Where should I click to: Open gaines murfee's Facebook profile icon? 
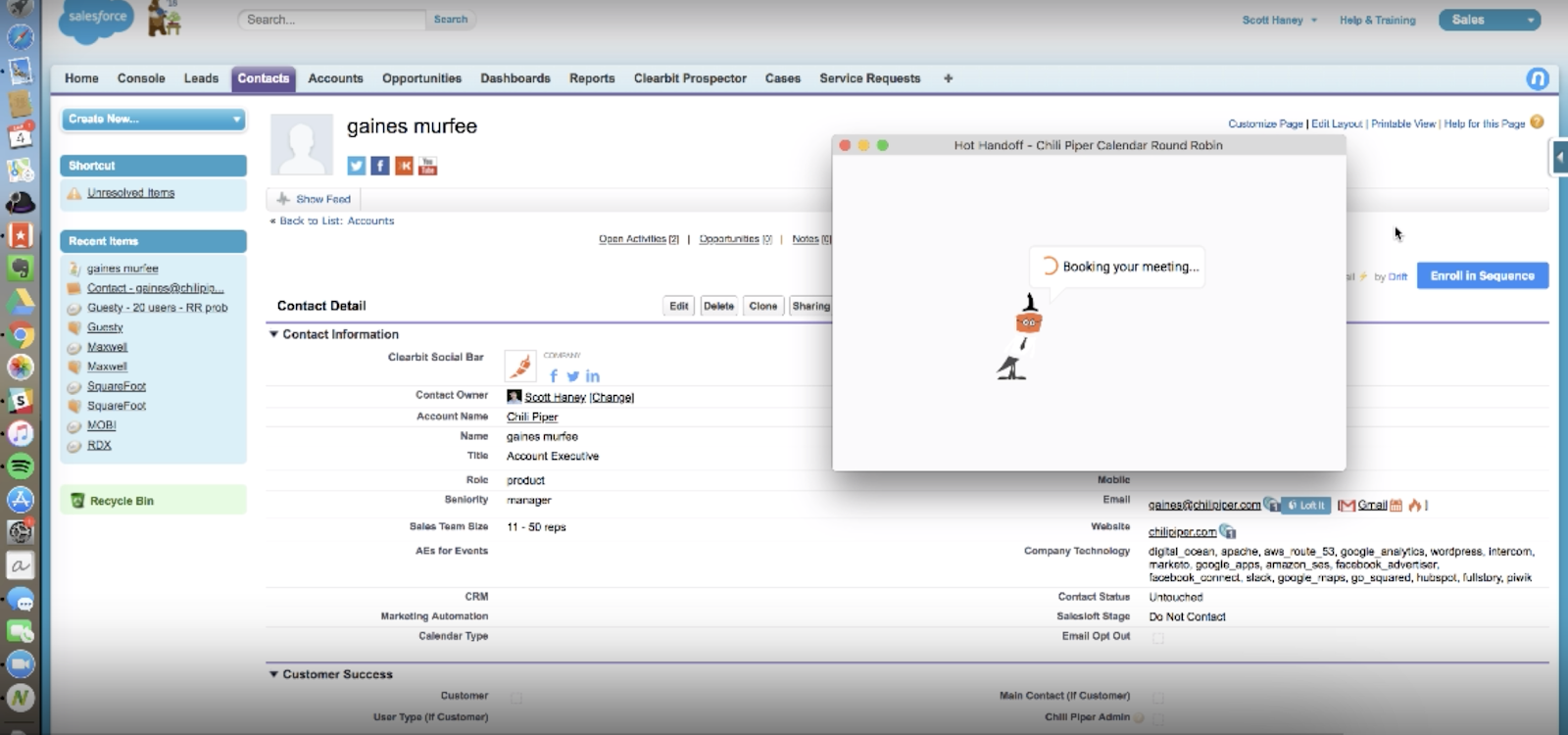[380, 166]
